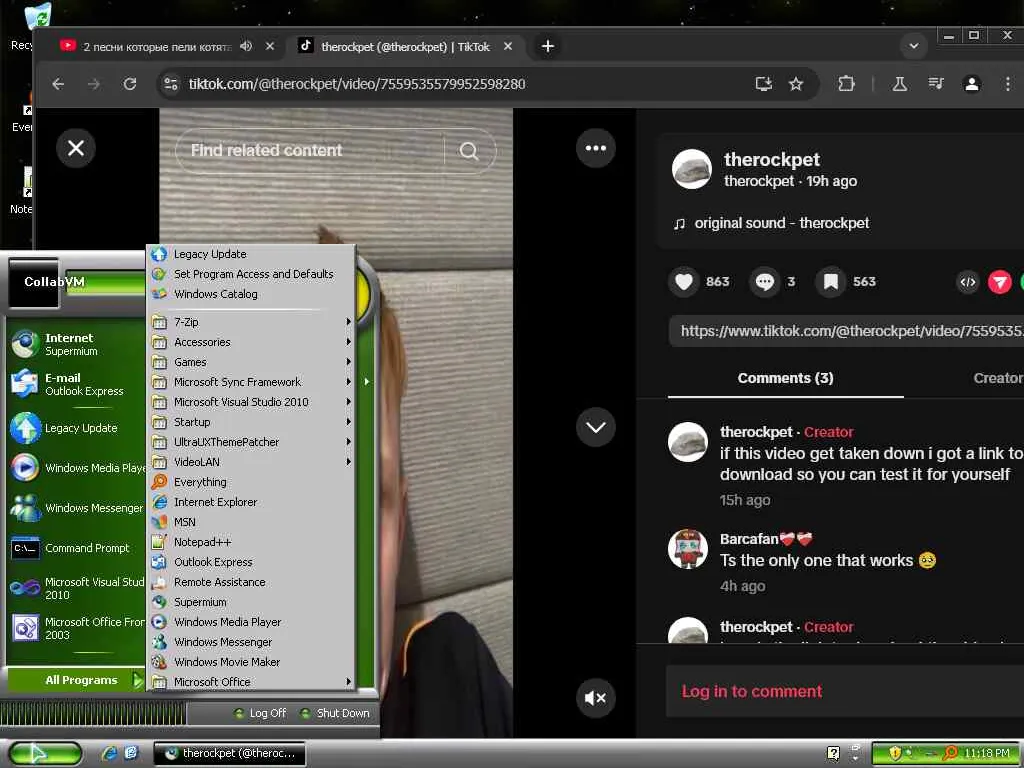Open therockpet profile name link
The width and height of the screenshot is (1024, 768).
[x=772, y=159]
